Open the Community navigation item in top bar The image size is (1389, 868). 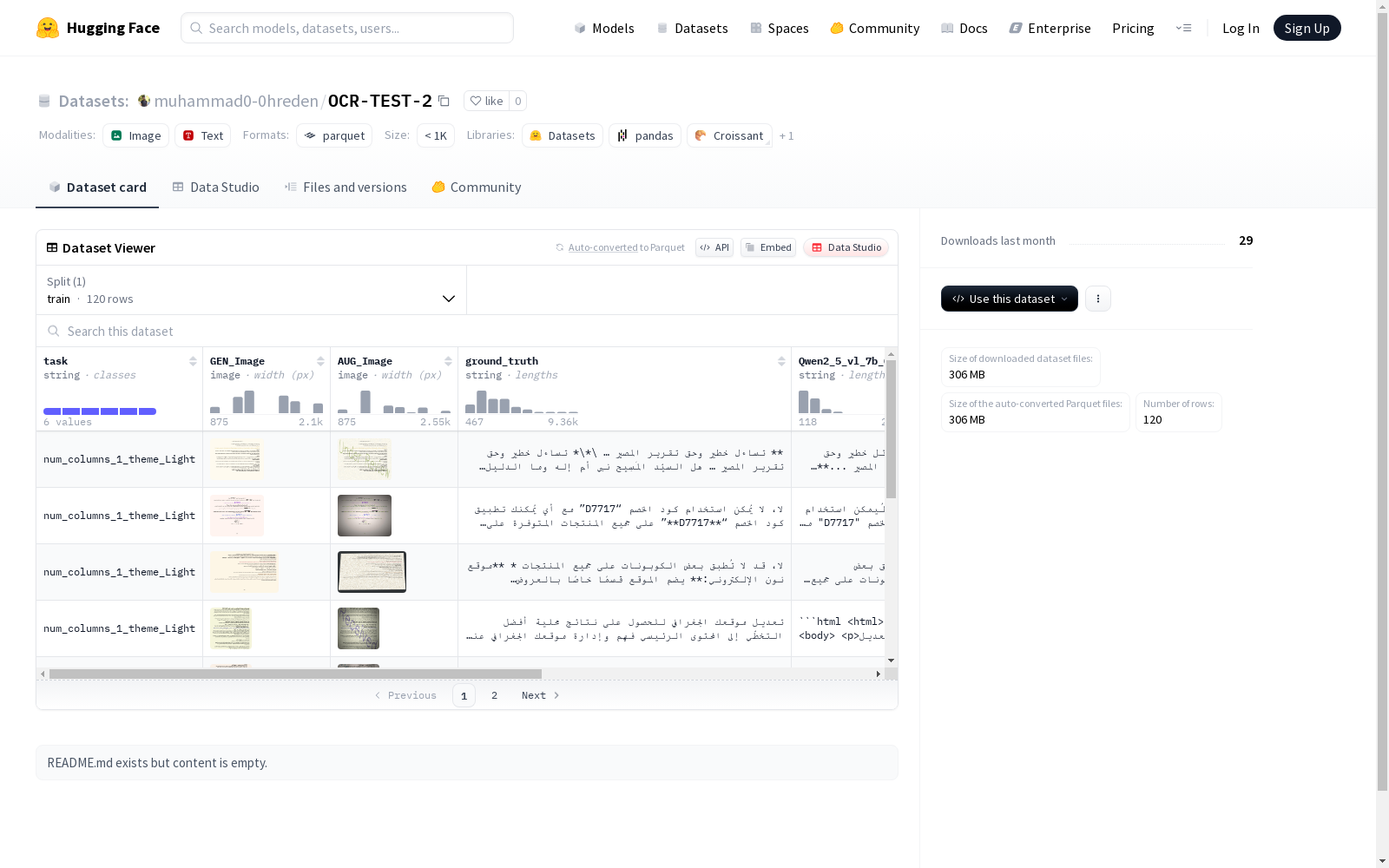(875, 28)
